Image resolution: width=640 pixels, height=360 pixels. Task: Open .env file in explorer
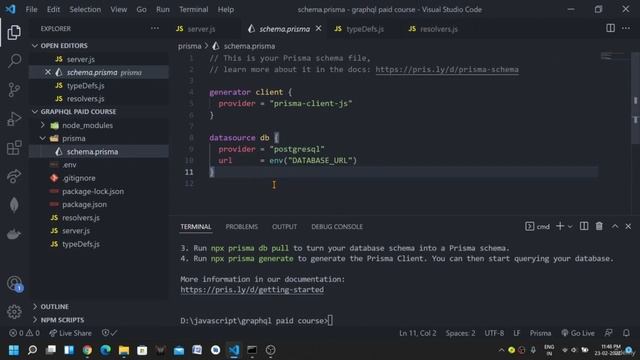pos(69,165)
